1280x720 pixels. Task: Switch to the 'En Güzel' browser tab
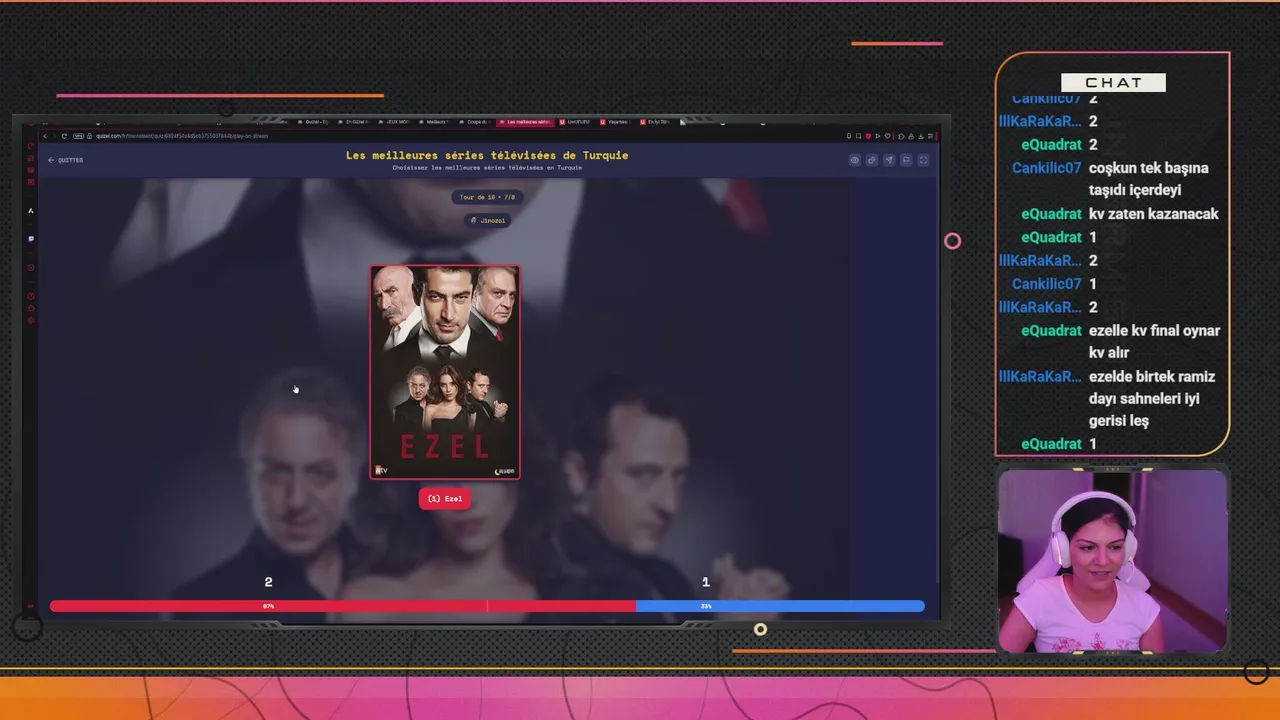(x=353, y=122)
